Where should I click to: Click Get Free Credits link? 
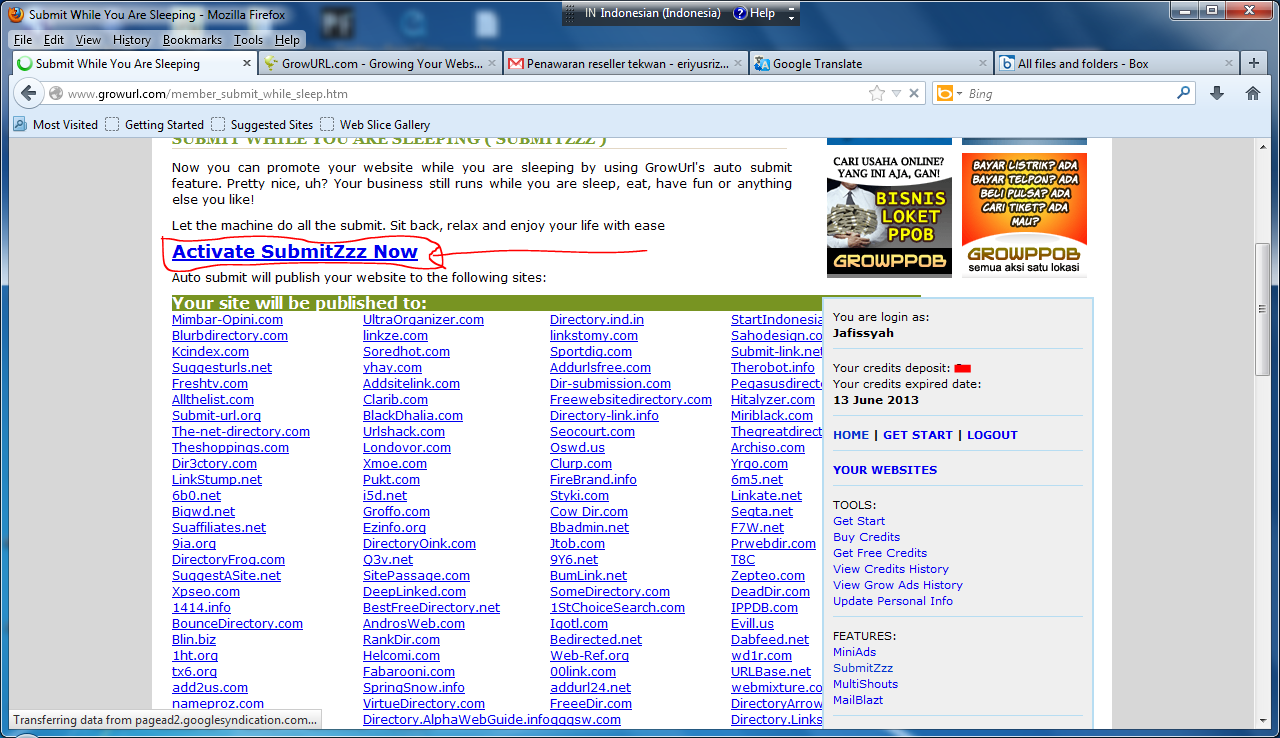click(880, 553)
